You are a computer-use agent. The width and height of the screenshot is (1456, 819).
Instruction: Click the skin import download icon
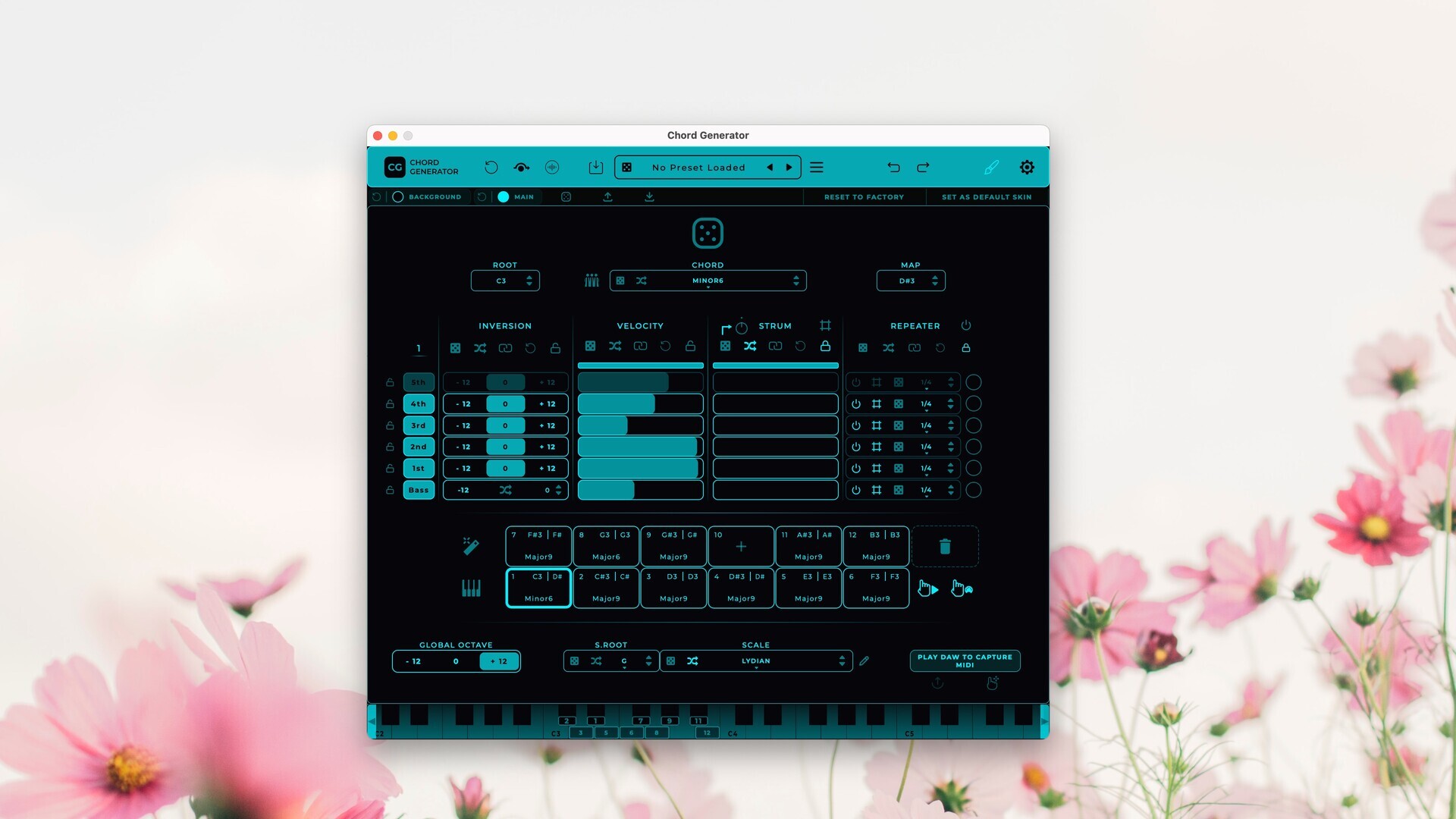point(649,196)
